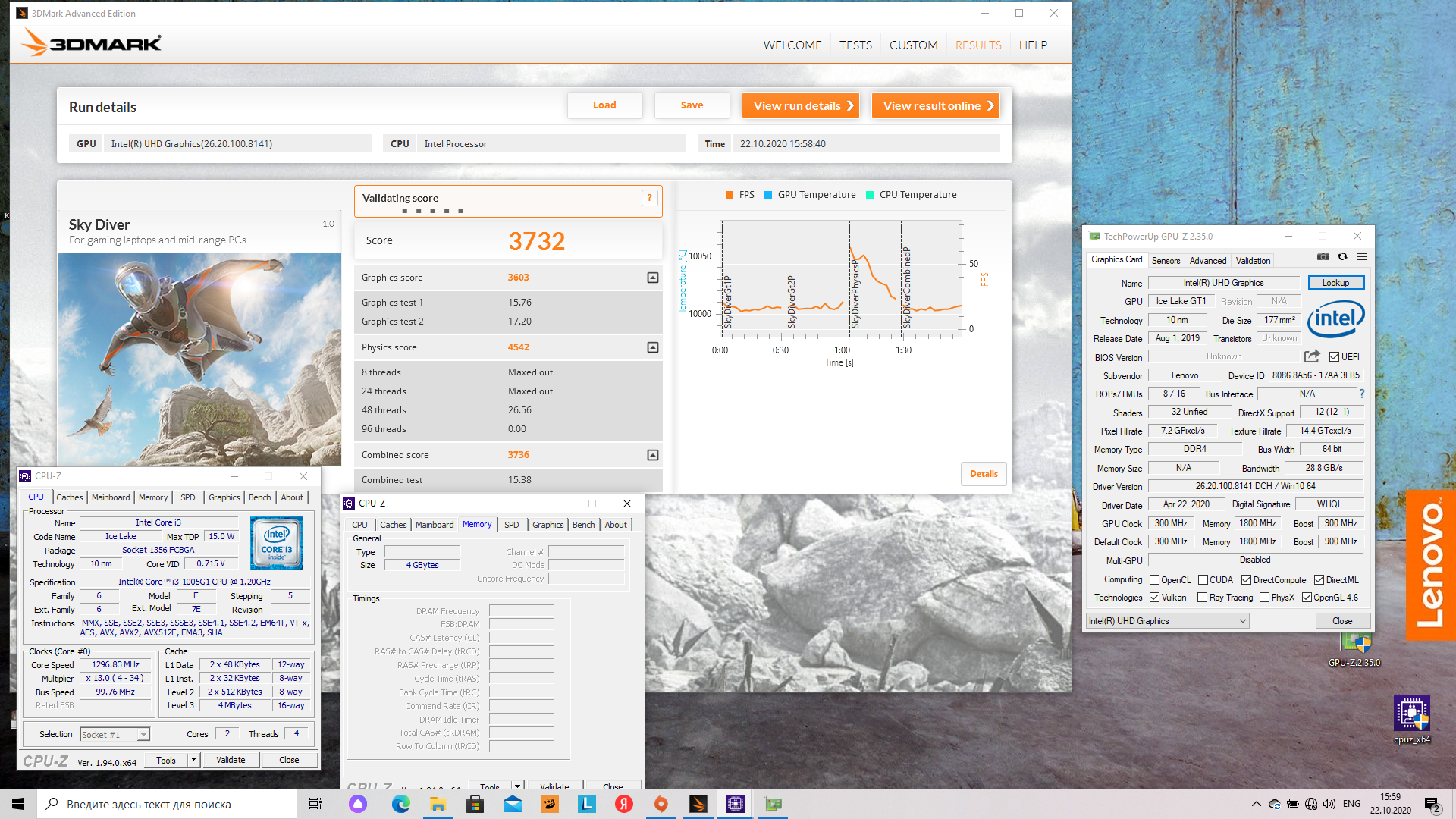Switch to the Sensors tab in GPU-Z
Viewport: 1456px width, 819px height.
pyautogui.click(x=1166, y=260)
